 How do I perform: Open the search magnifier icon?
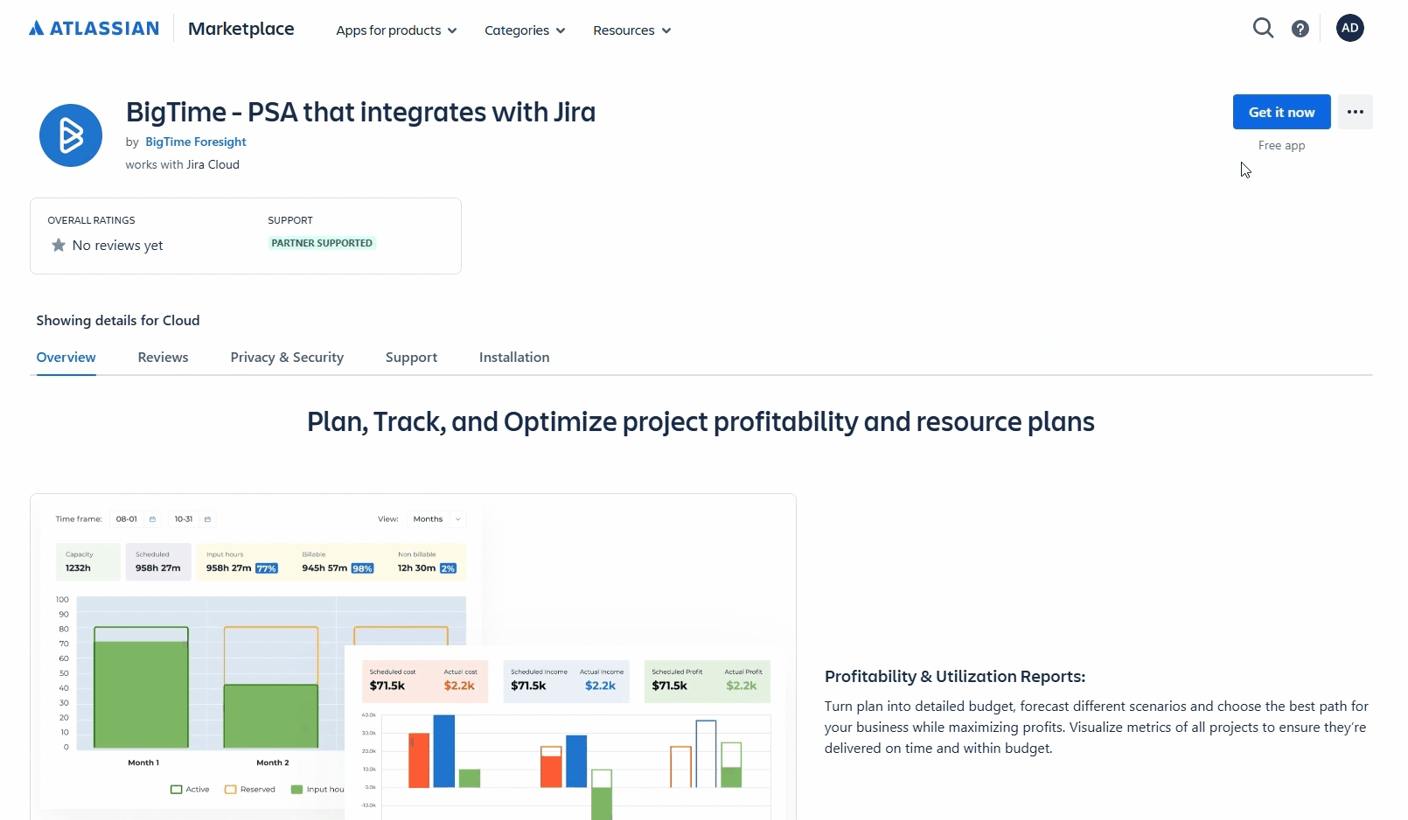(x=1263, y=28)
